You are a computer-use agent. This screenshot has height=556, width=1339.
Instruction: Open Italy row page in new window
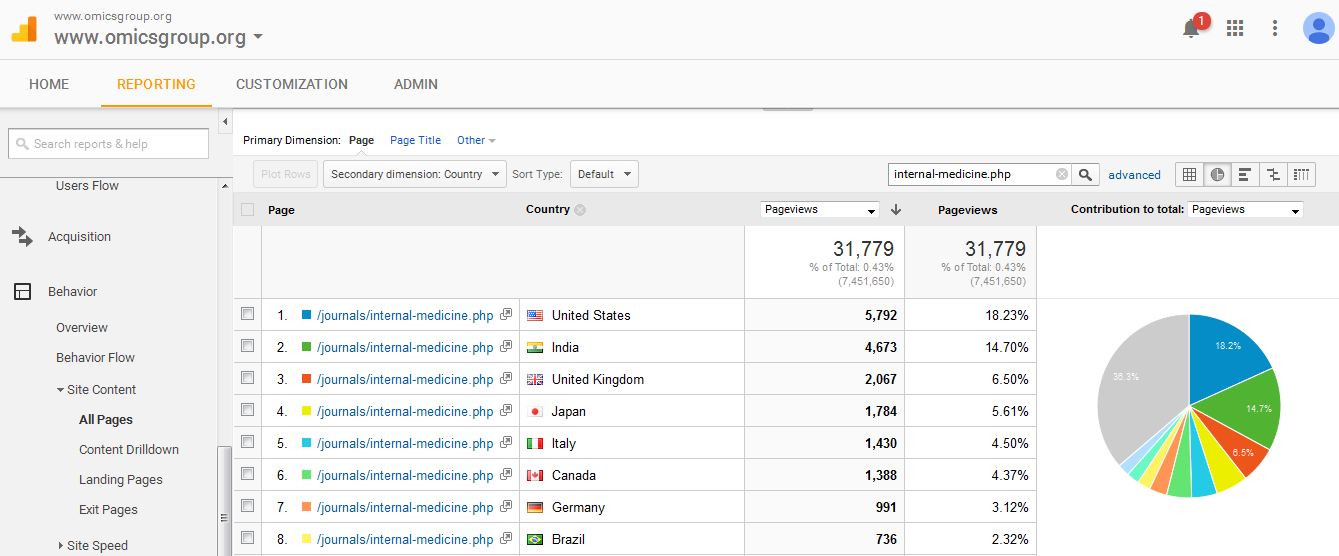click(x=506, y=442)
